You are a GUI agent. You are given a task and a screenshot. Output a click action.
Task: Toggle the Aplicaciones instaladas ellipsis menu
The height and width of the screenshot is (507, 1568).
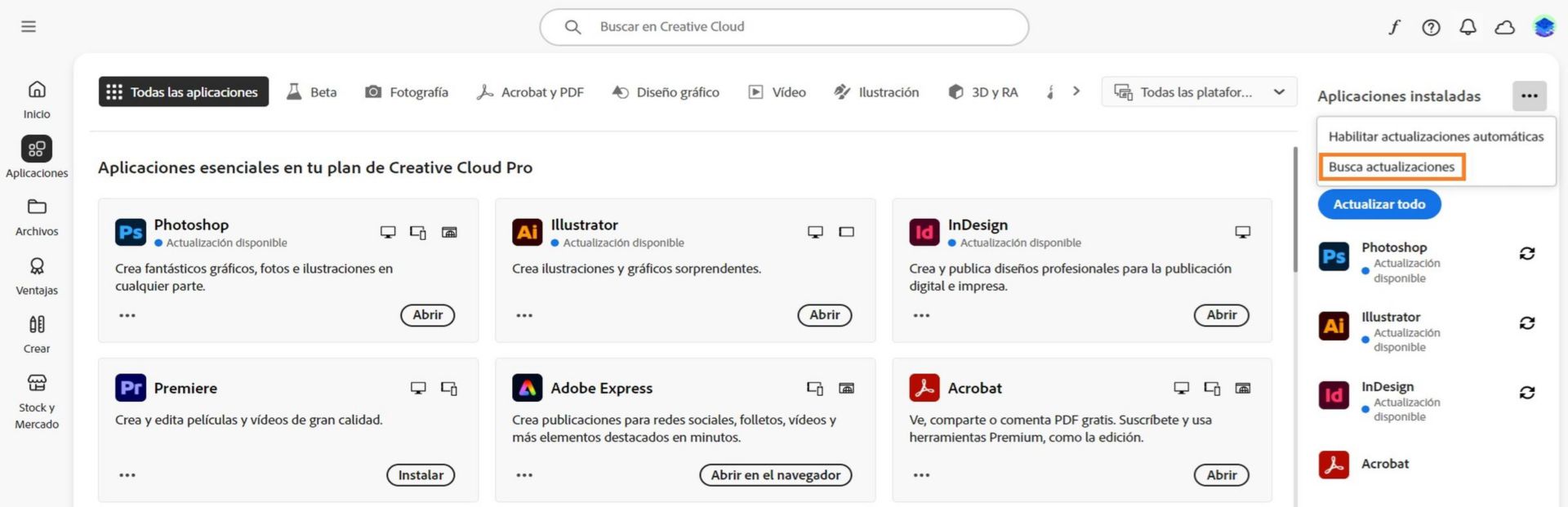pos(1530,96)
